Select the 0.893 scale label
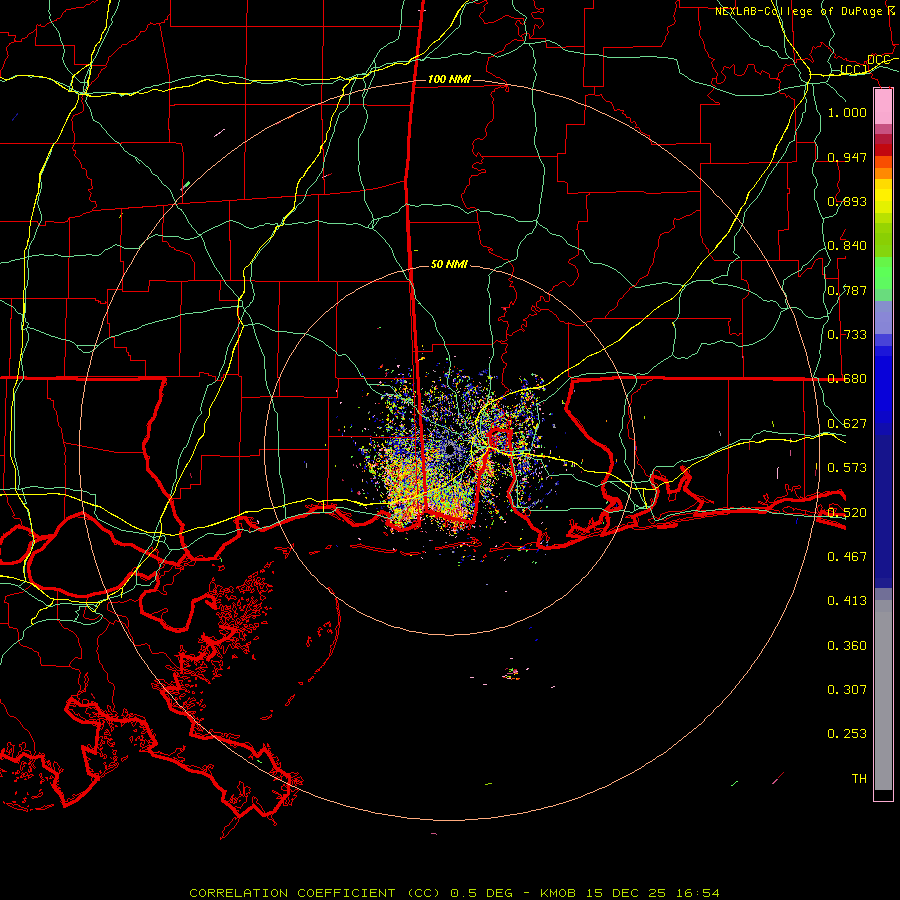 (847, 201)
